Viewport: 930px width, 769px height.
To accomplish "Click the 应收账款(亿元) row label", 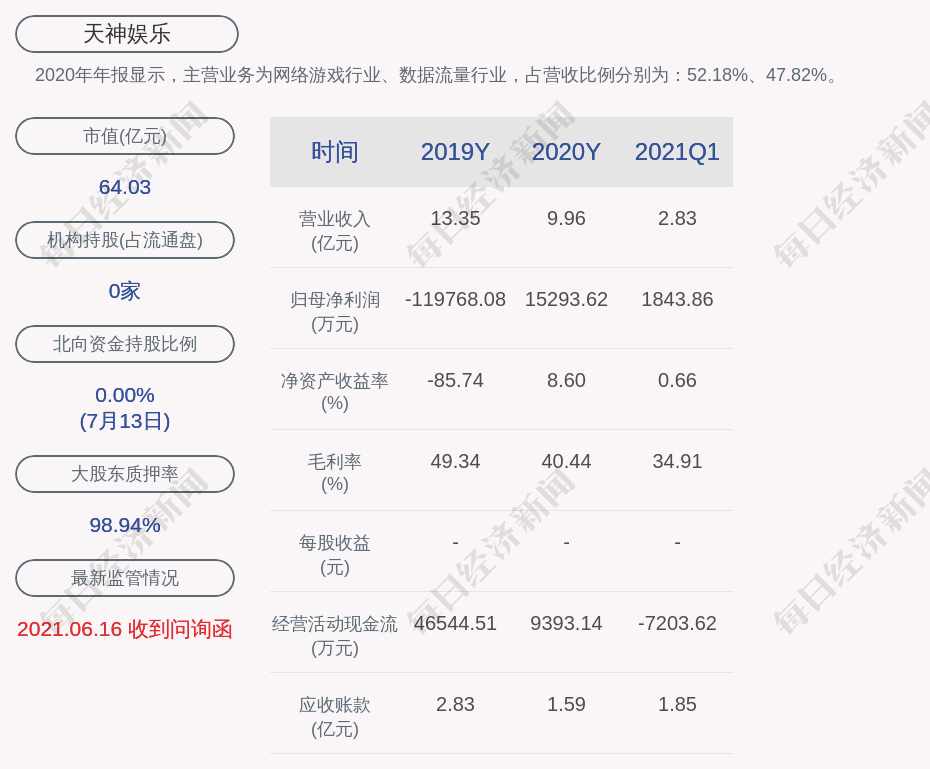I will 334,716.
